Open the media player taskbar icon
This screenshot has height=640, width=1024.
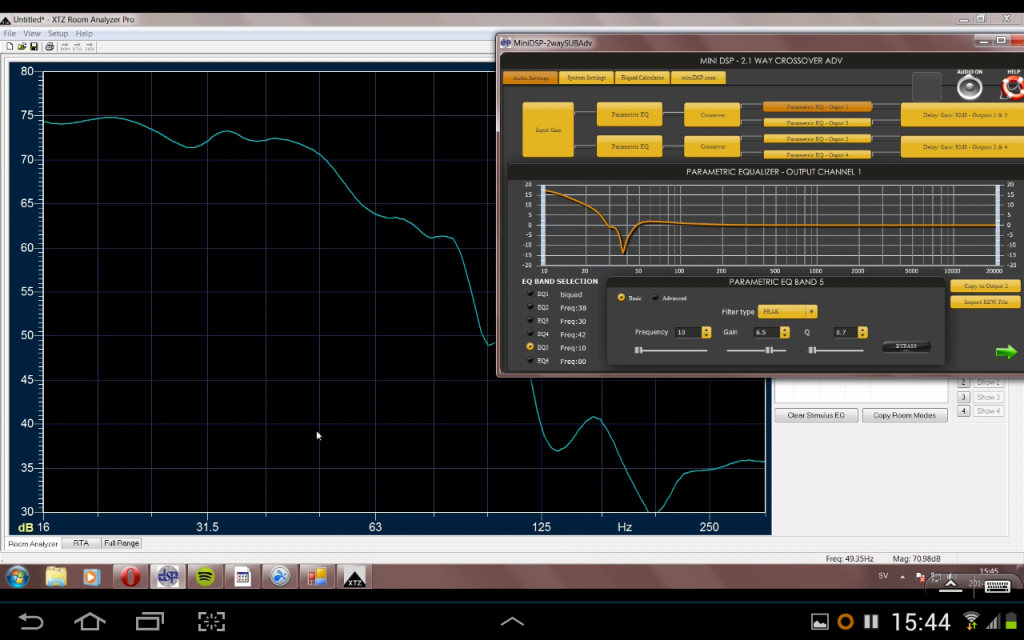click(91, 577)
